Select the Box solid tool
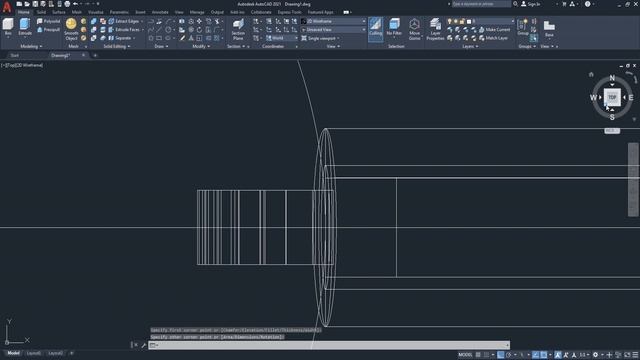Viewport: 640px width, 360px height. click(8, 27)
